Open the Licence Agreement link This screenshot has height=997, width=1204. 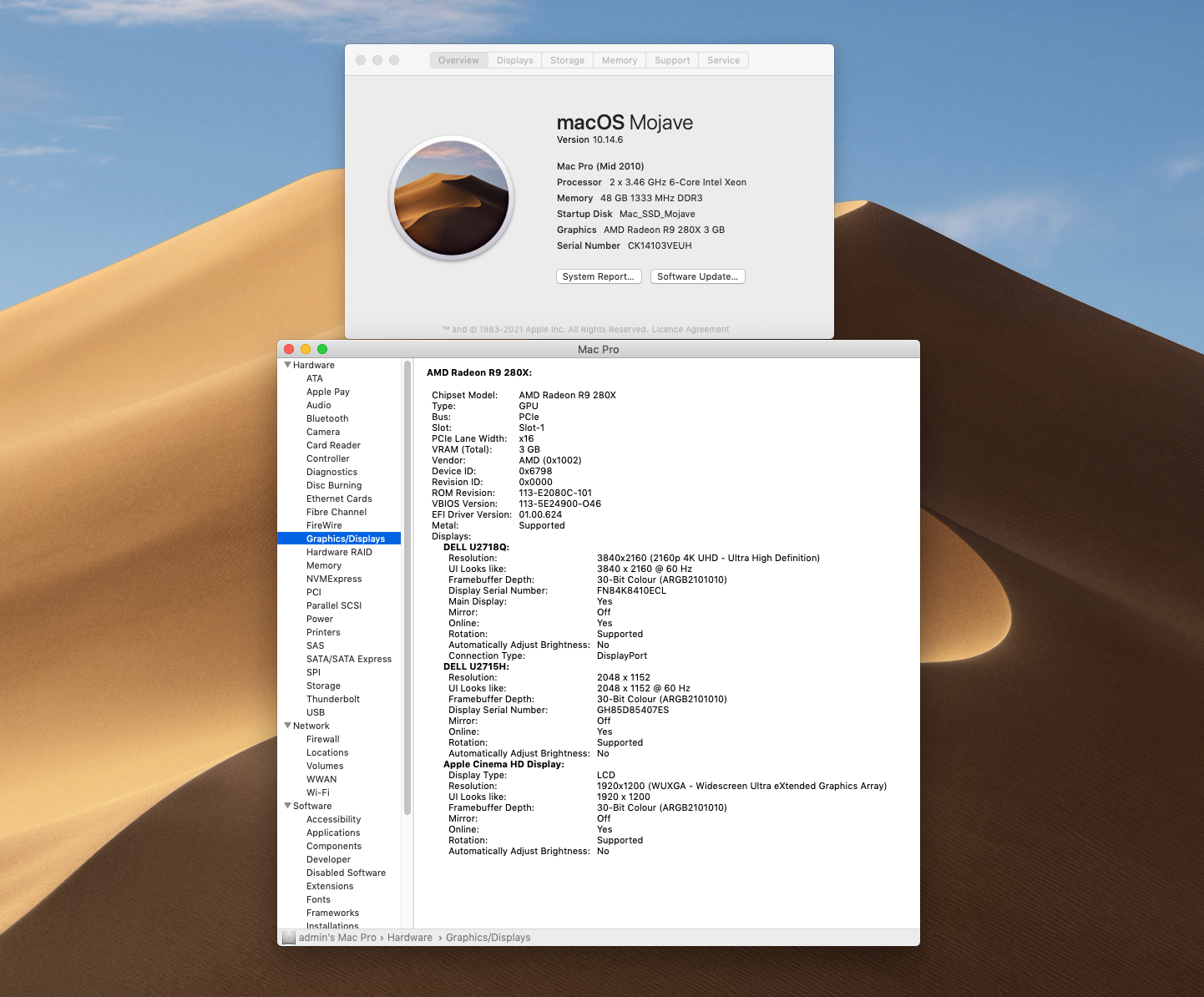[691, 330]
